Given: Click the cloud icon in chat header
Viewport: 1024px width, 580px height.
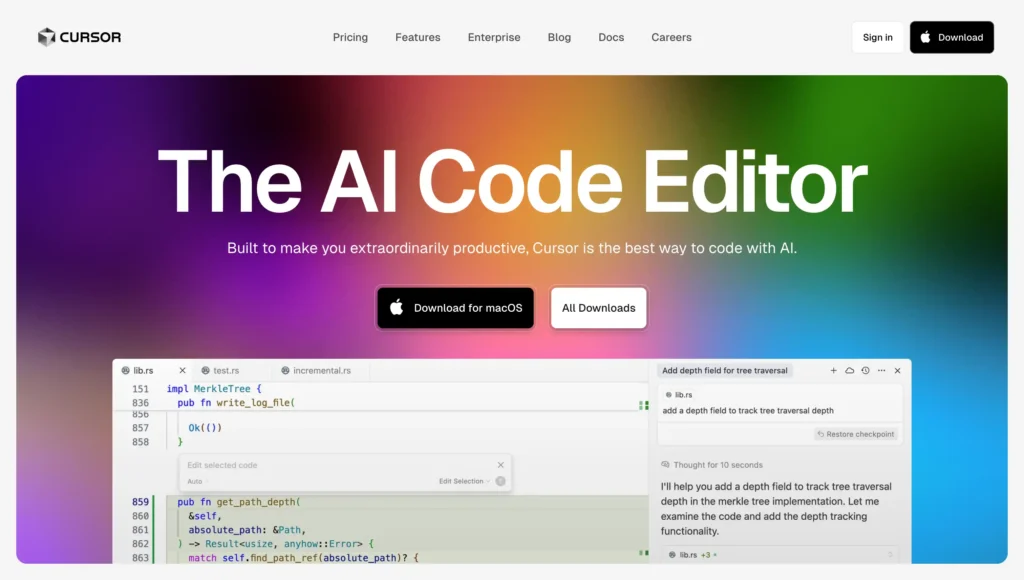Looking at the screenshot, I should (850, 370).
